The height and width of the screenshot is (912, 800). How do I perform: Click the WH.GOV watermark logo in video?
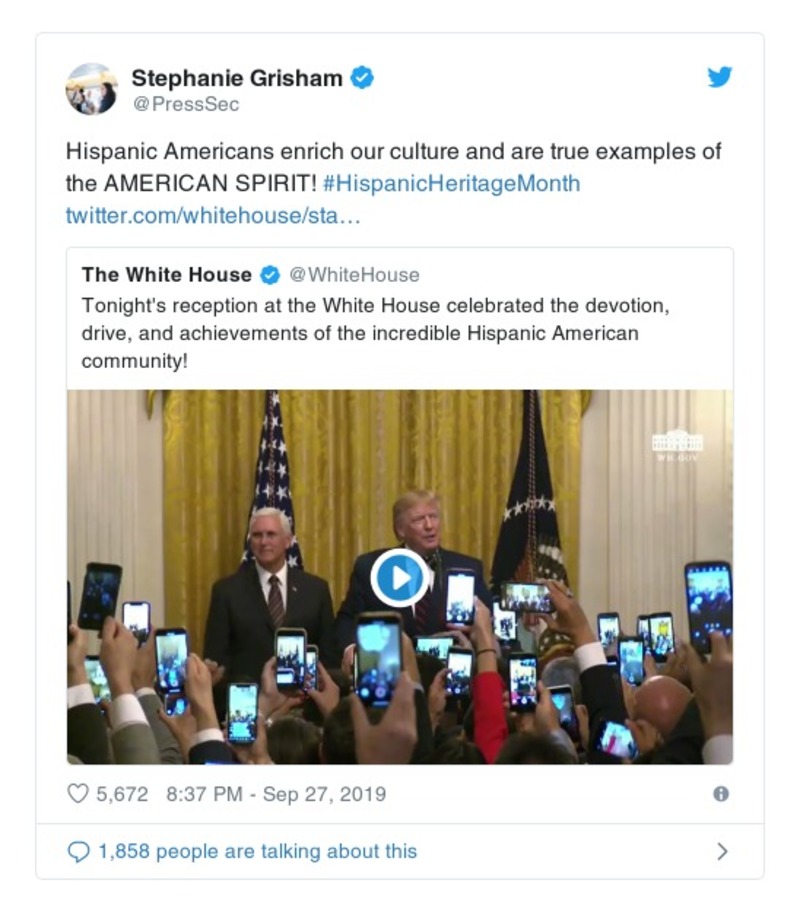coord(677,445)
